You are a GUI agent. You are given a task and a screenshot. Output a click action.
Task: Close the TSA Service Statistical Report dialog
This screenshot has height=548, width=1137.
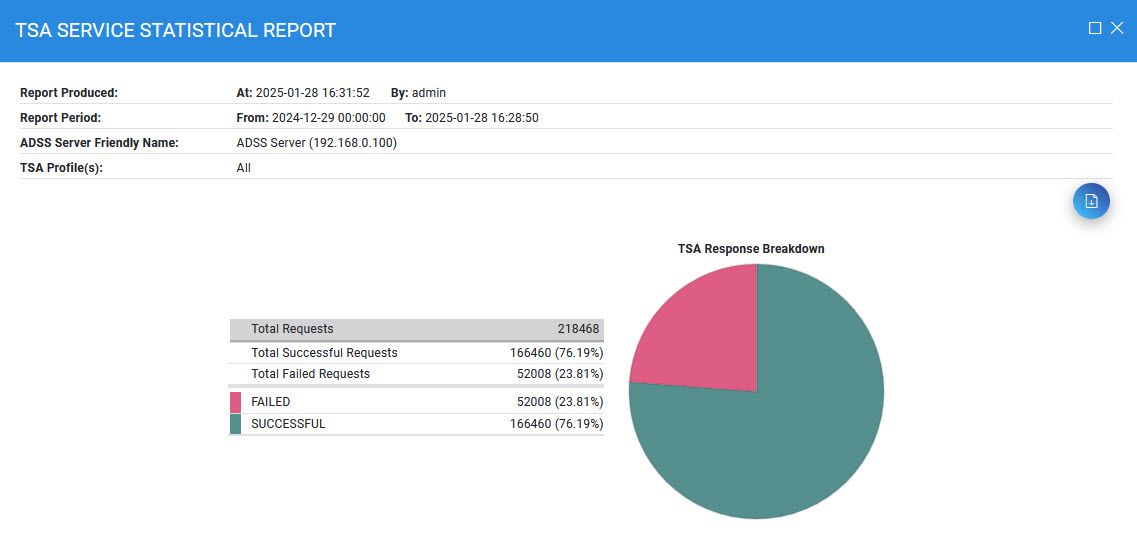(x=1117, y=28)
